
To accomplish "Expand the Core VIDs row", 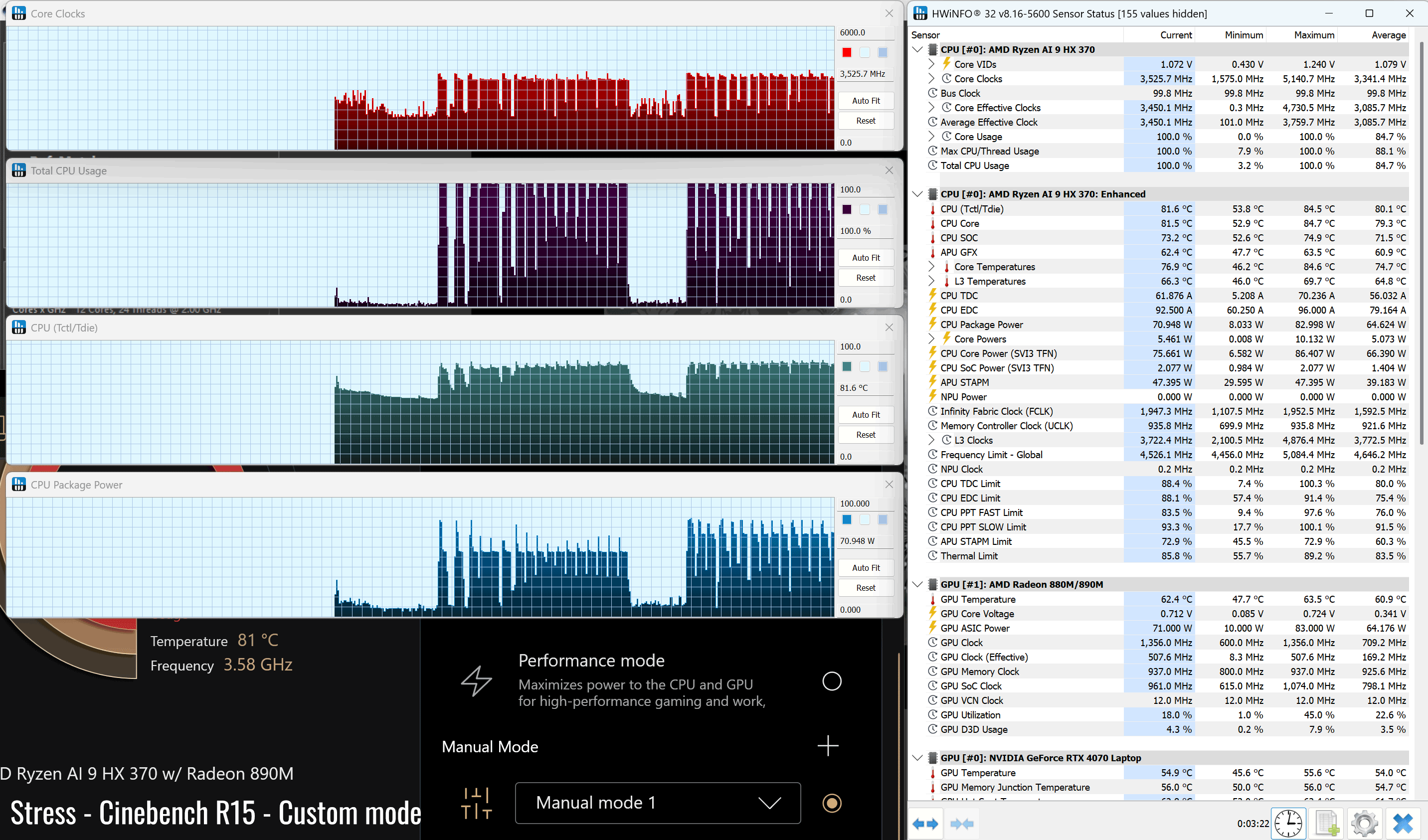I will (931, 64).
